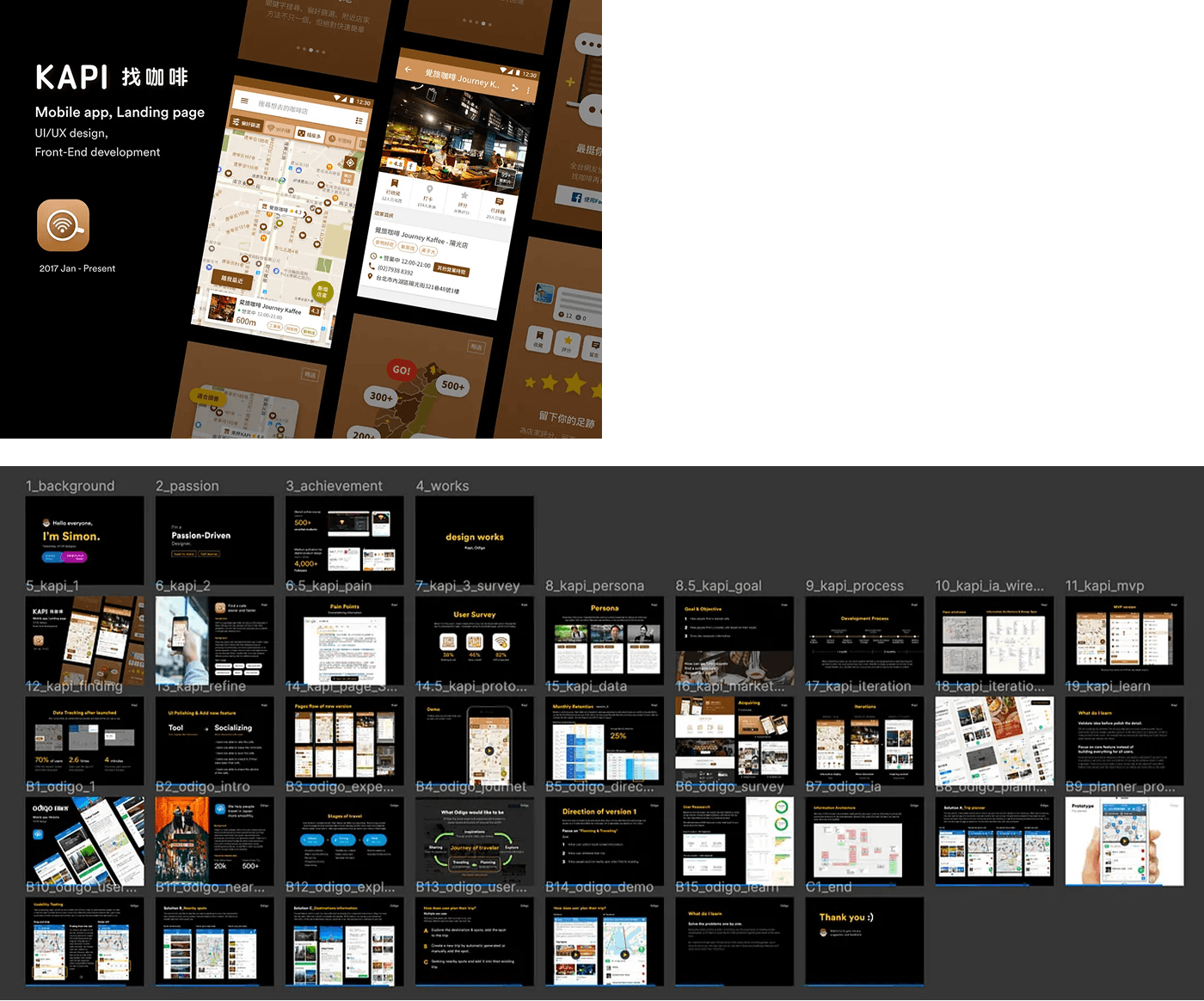Open the Goal & Objective slide thumbnail
This screenshot has height=1001, width=1204.
pos(734,641)
